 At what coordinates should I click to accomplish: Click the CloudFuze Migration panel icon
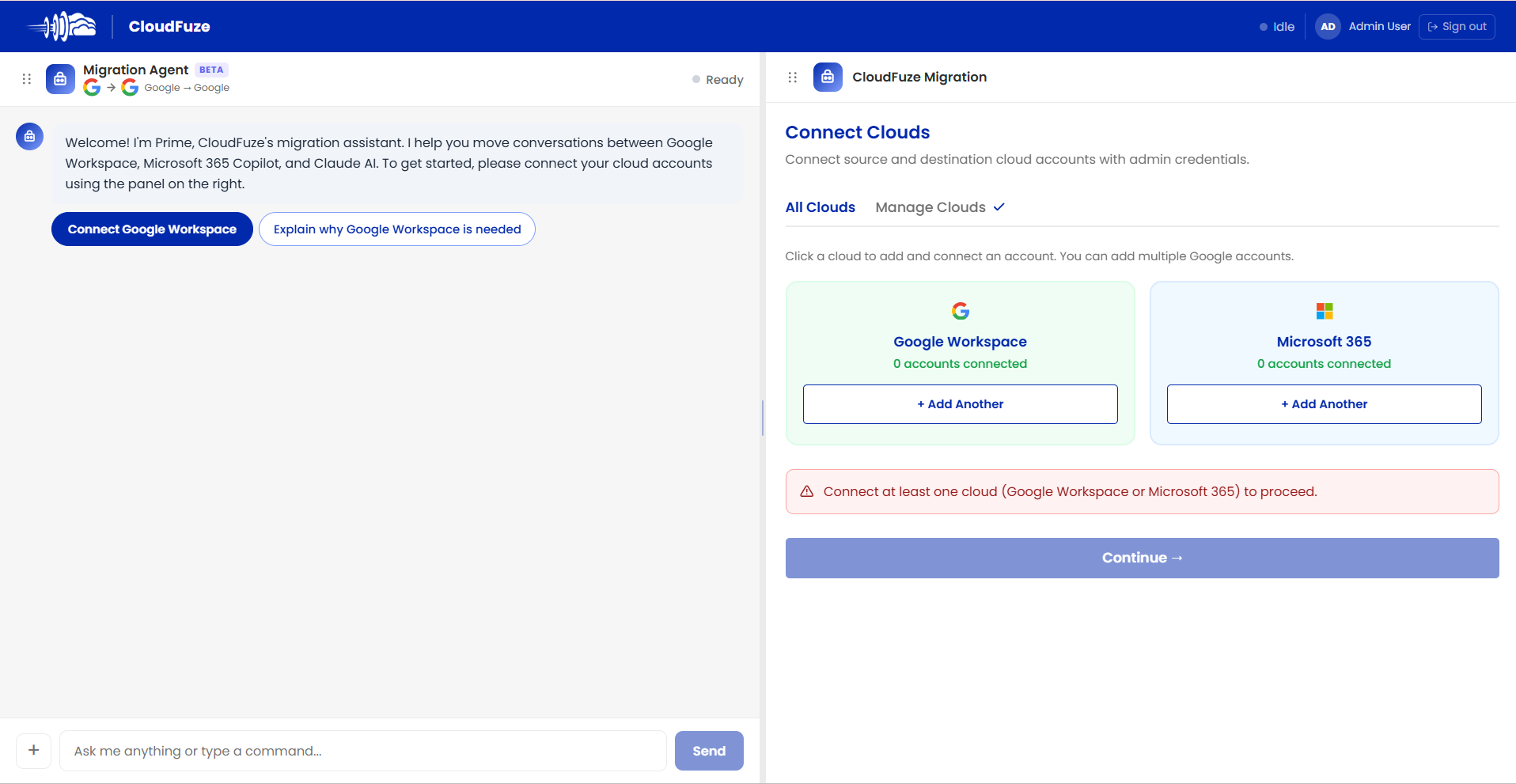coord(828,78)
